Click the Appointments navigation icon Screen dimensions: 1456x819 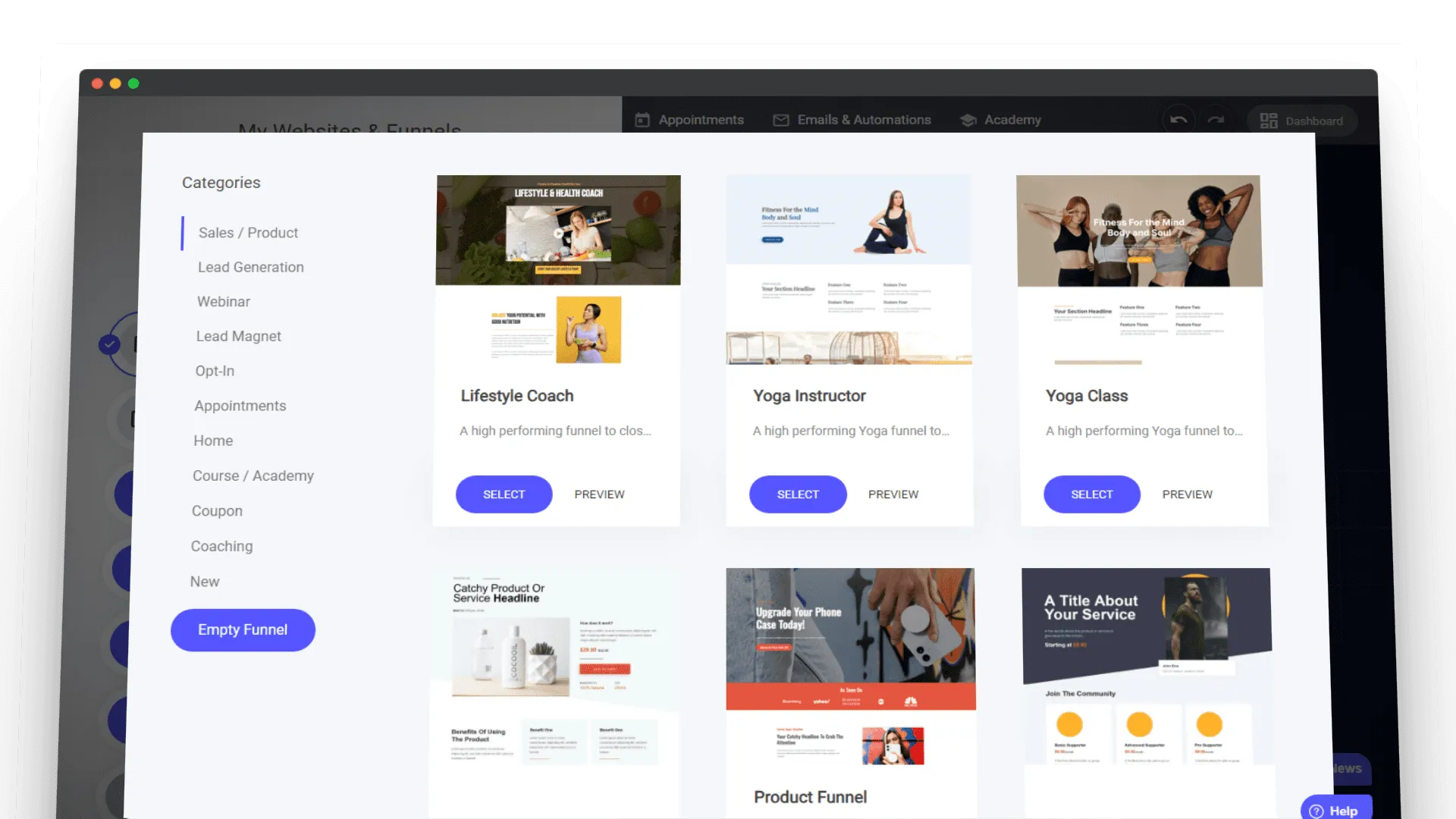642,119
